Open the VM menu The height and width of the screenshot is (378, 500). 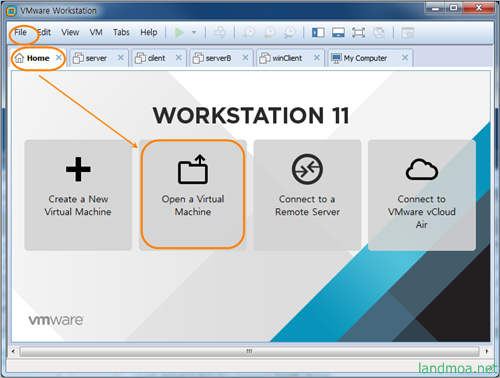(96, 32)
